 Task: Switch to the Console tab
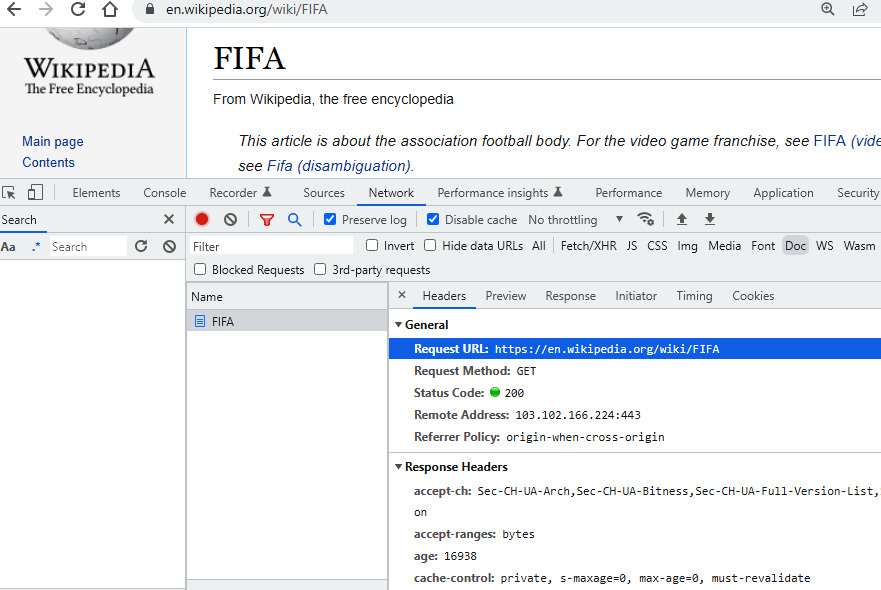pyautogui.click(x=165, y=193)
